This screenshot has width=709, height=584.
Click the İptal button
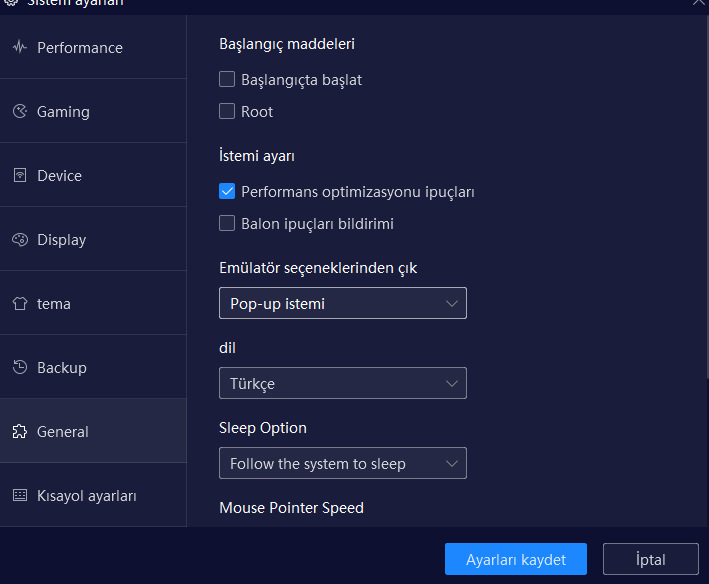pos(650,559)
